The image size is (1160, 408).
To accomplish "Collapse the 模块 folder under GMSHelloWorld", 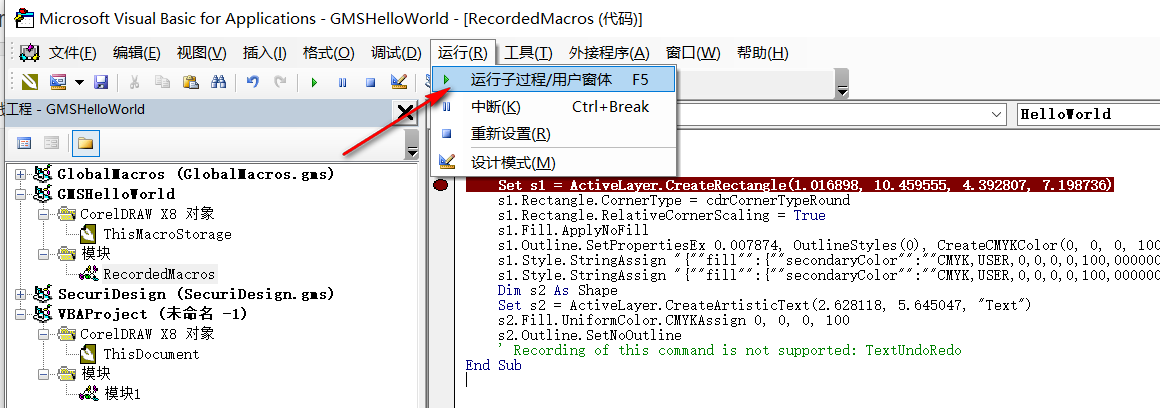I will [44, 254].
